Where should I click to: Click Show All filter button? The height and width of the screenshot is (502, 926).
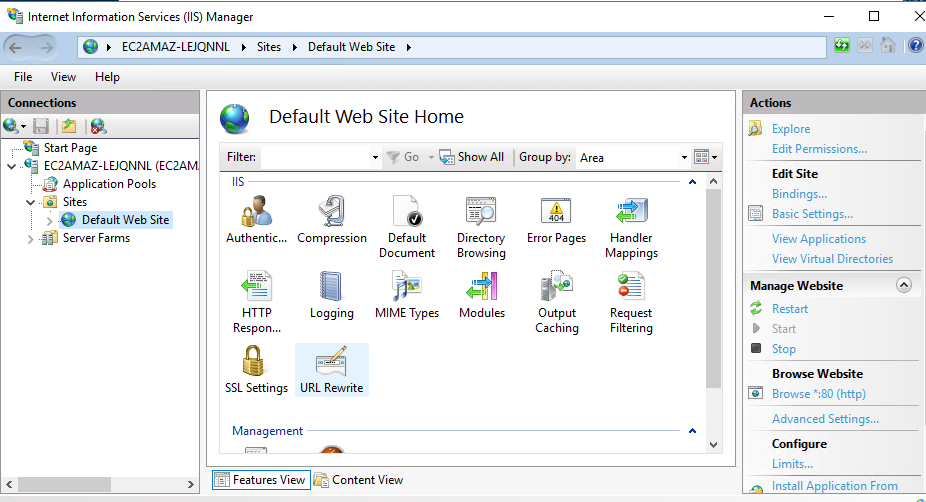coord(472,157)
